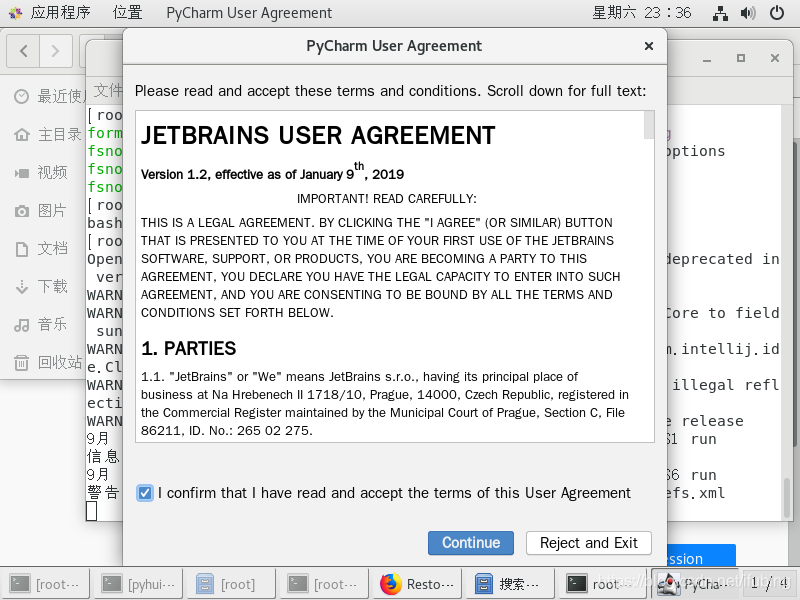
Task: Click the camera icon beside 图片
Action: (x=21, y=211)
